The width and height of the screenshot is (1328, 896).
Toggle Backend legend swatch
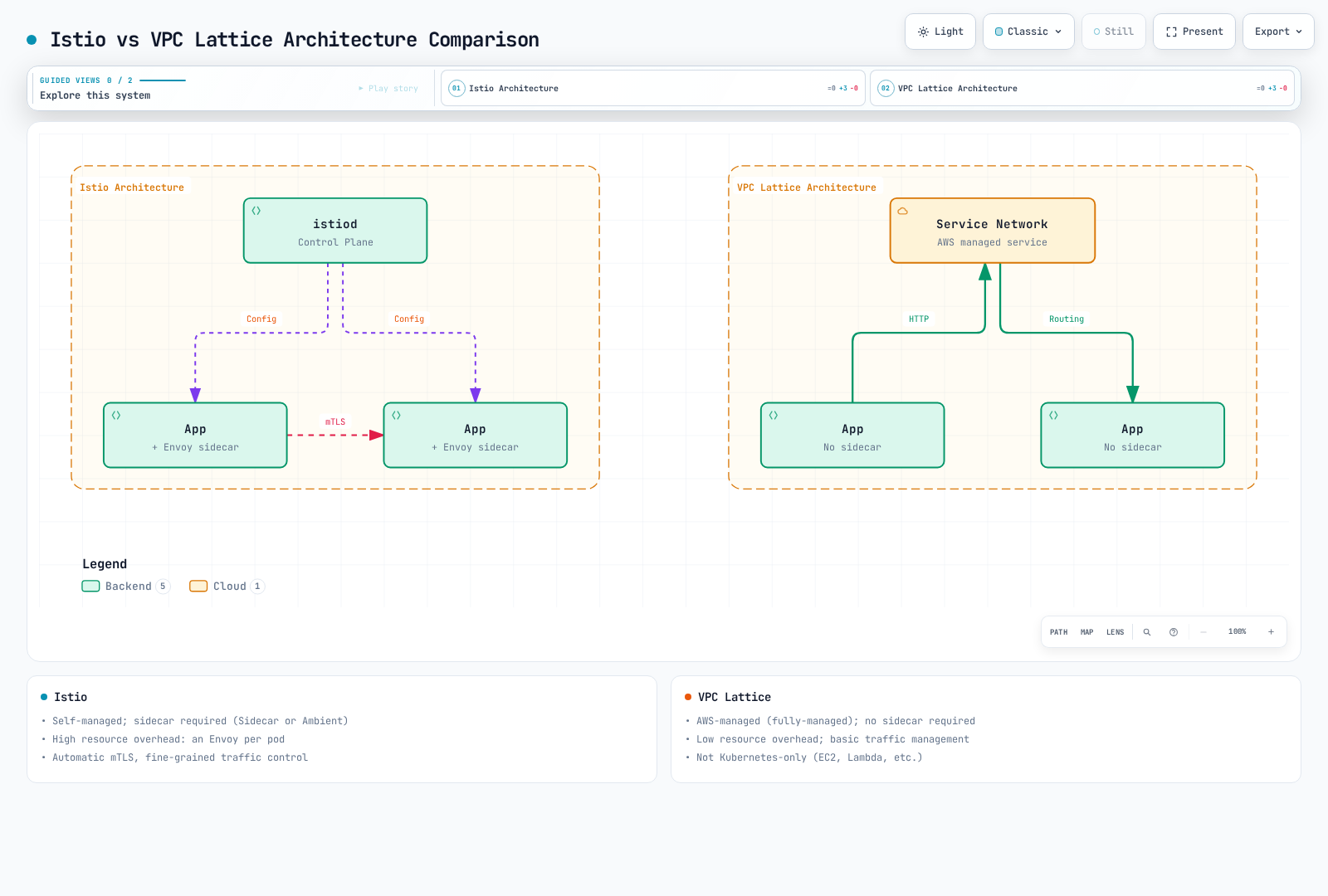pos(91,587)
